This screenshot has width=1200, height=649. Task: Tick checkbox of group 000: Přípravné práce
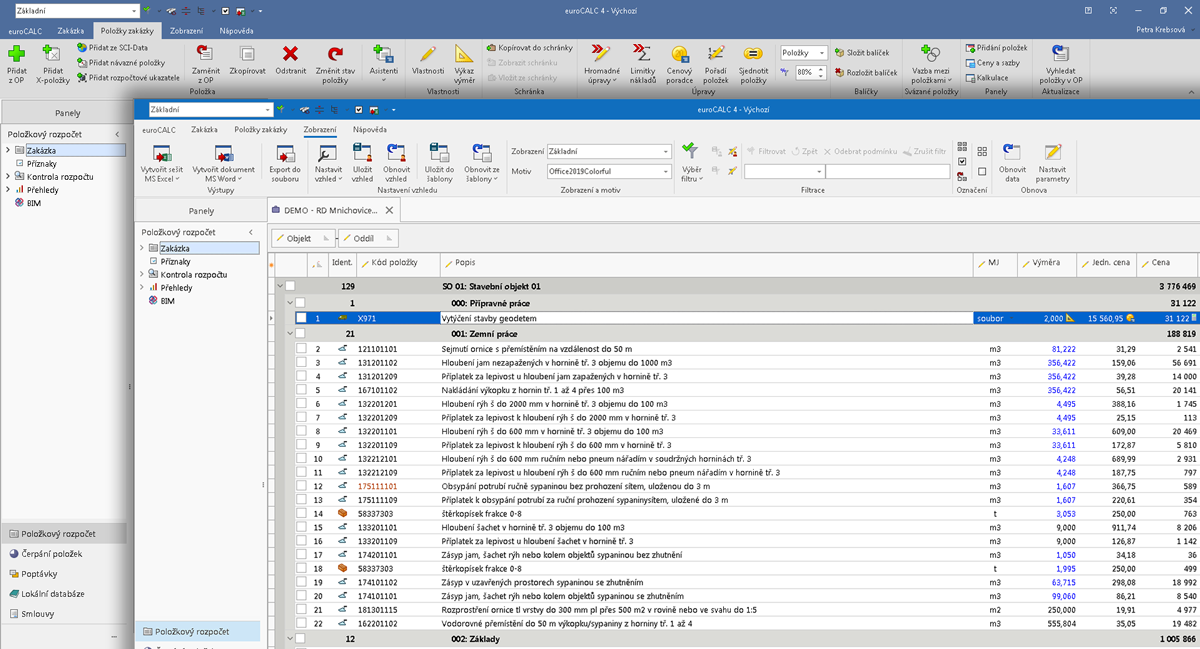coord(301,302)
